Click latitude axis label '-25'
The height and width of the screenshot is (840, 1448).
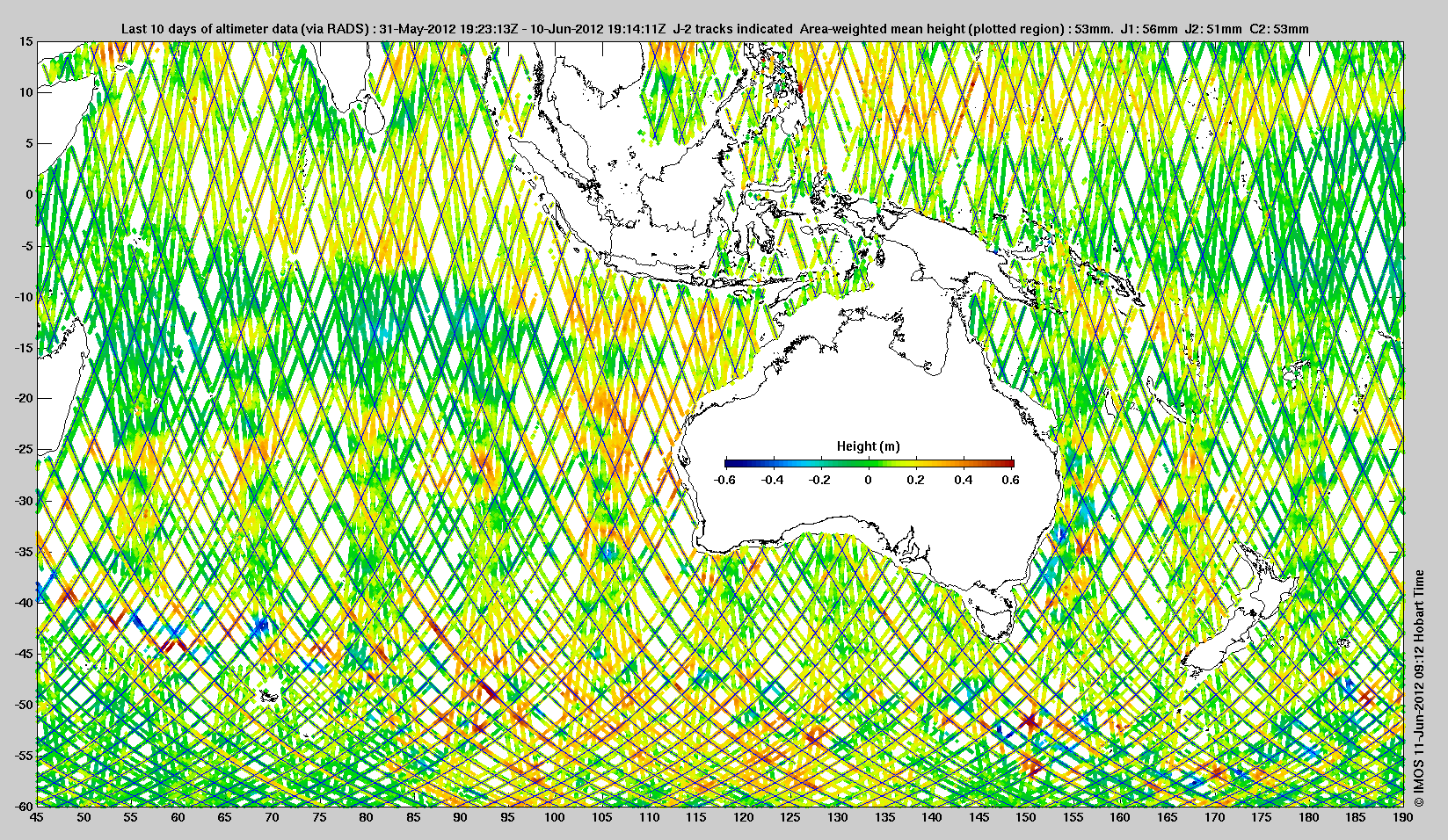pyautogui.click(x=23, y=450)
